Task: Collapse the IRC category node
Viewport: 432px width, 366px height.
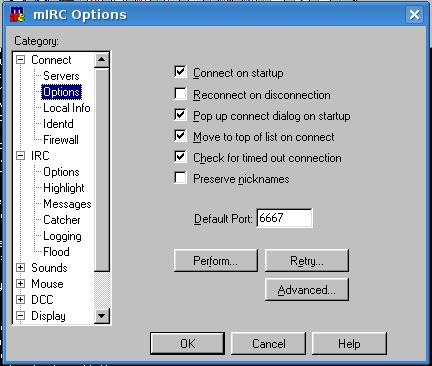Action: [21, 156]
